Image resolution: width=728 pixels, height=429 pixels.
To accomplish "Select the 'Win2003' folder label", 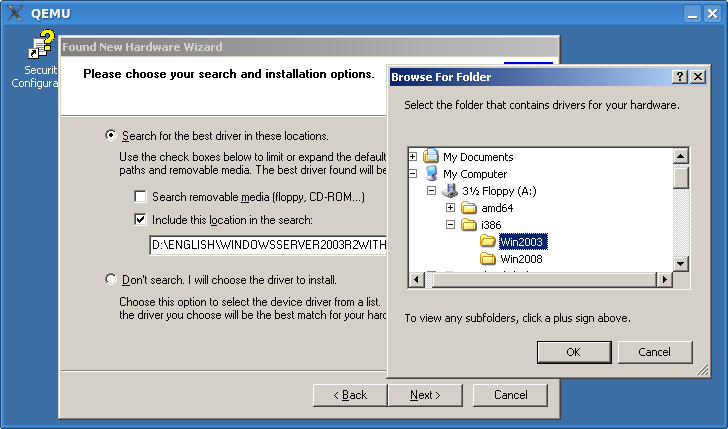I will tap(523, 241).
